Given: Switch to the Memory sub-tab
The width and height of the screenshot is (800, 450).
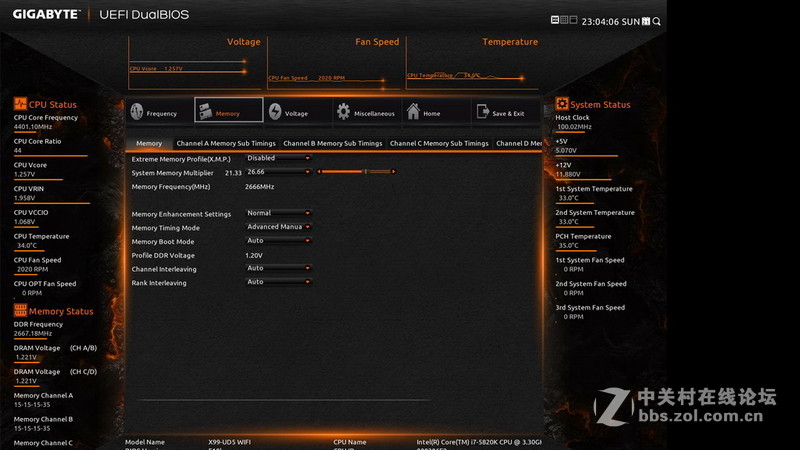Looking at the screenshot, I should [x=149, y=143].
